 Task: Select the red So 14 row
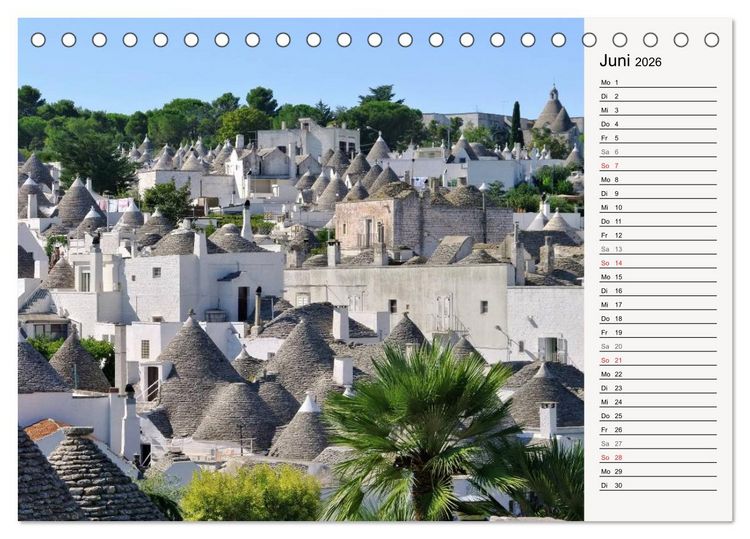658,263
